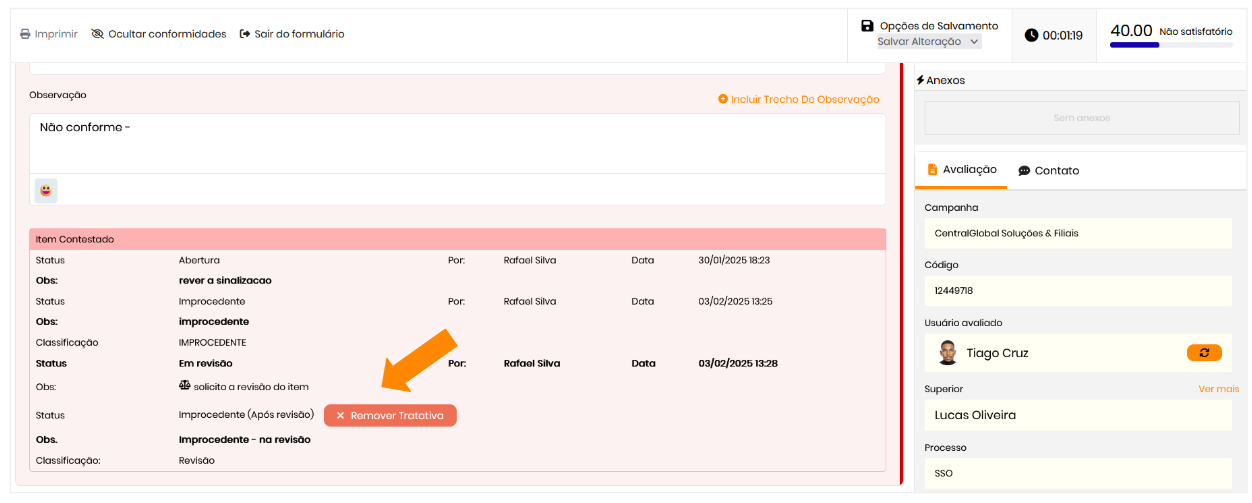Click the Sair do formulário exit icon

tap(245, 34)
